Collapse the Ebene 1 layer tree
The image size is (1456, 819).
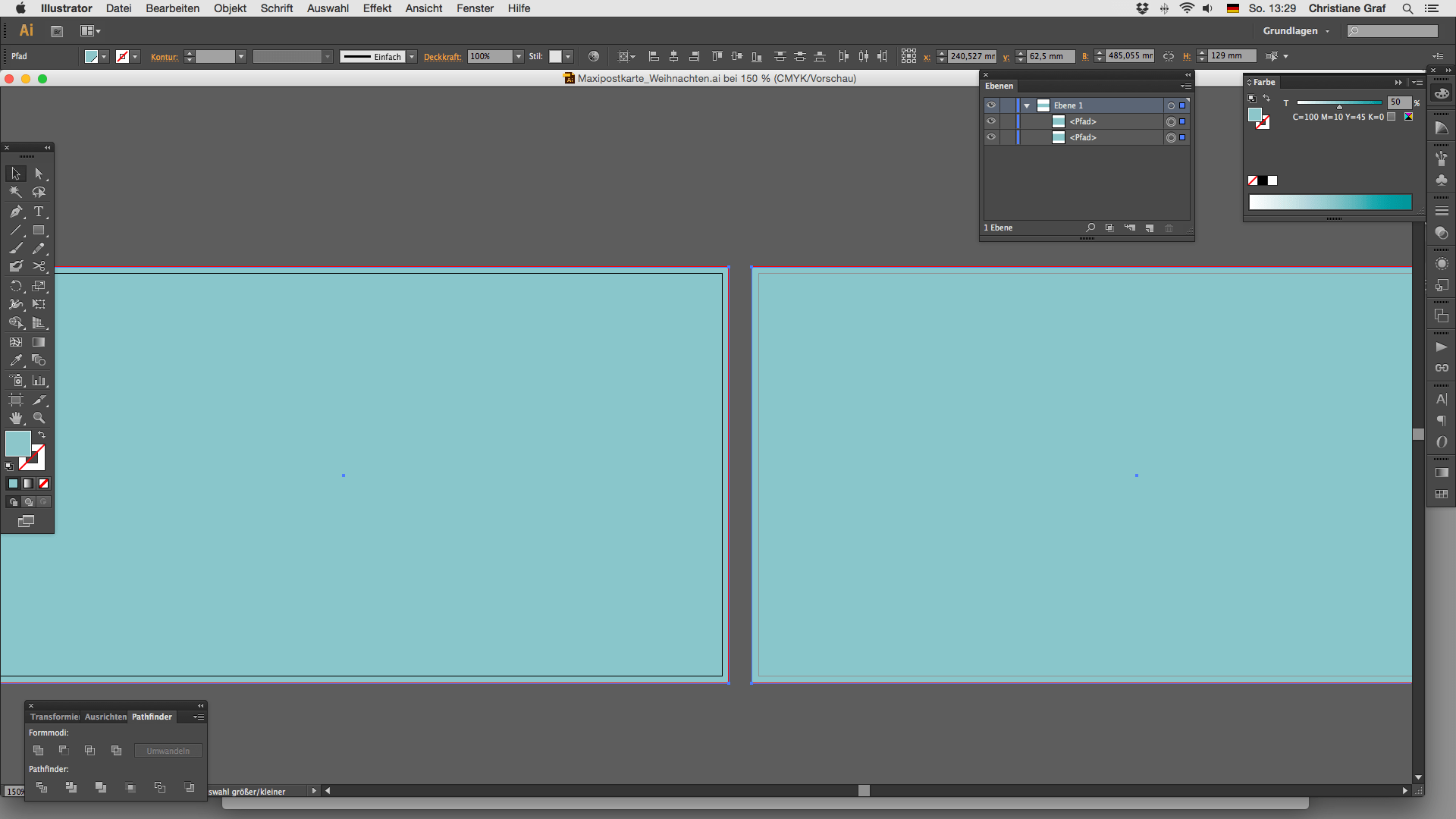point(1027,106)
